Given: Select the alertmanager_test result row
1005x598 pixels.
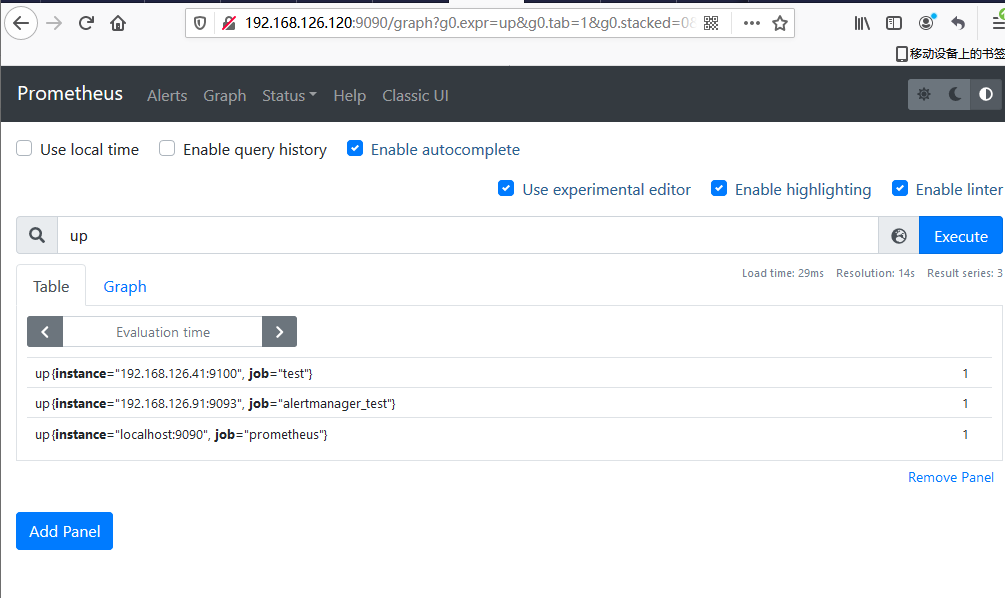Looking at the screenshot, I should click(509, 403).
